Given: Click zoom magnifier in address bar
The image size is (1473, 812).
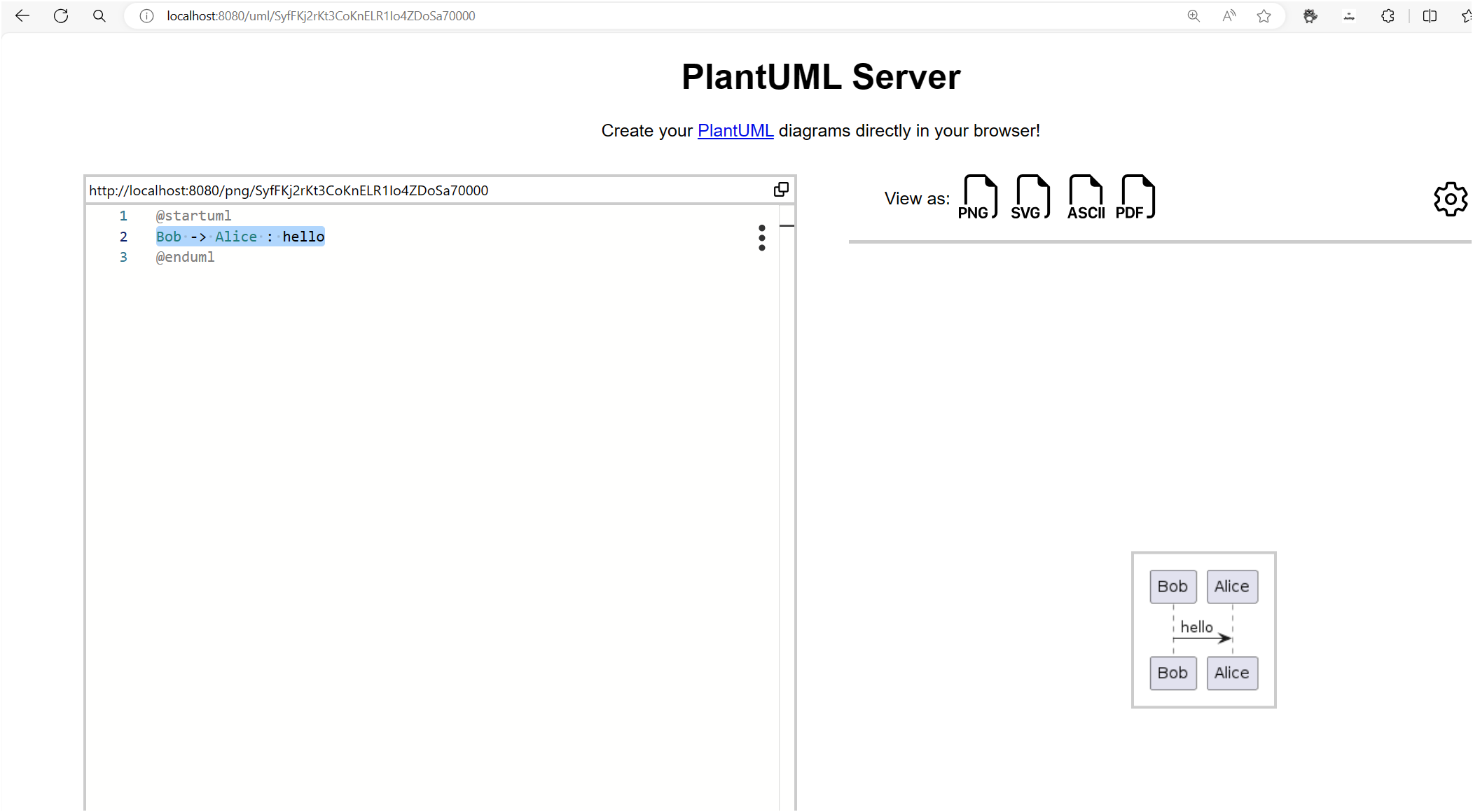Looking at the screenshot, I should click(x=1194, y=16).
